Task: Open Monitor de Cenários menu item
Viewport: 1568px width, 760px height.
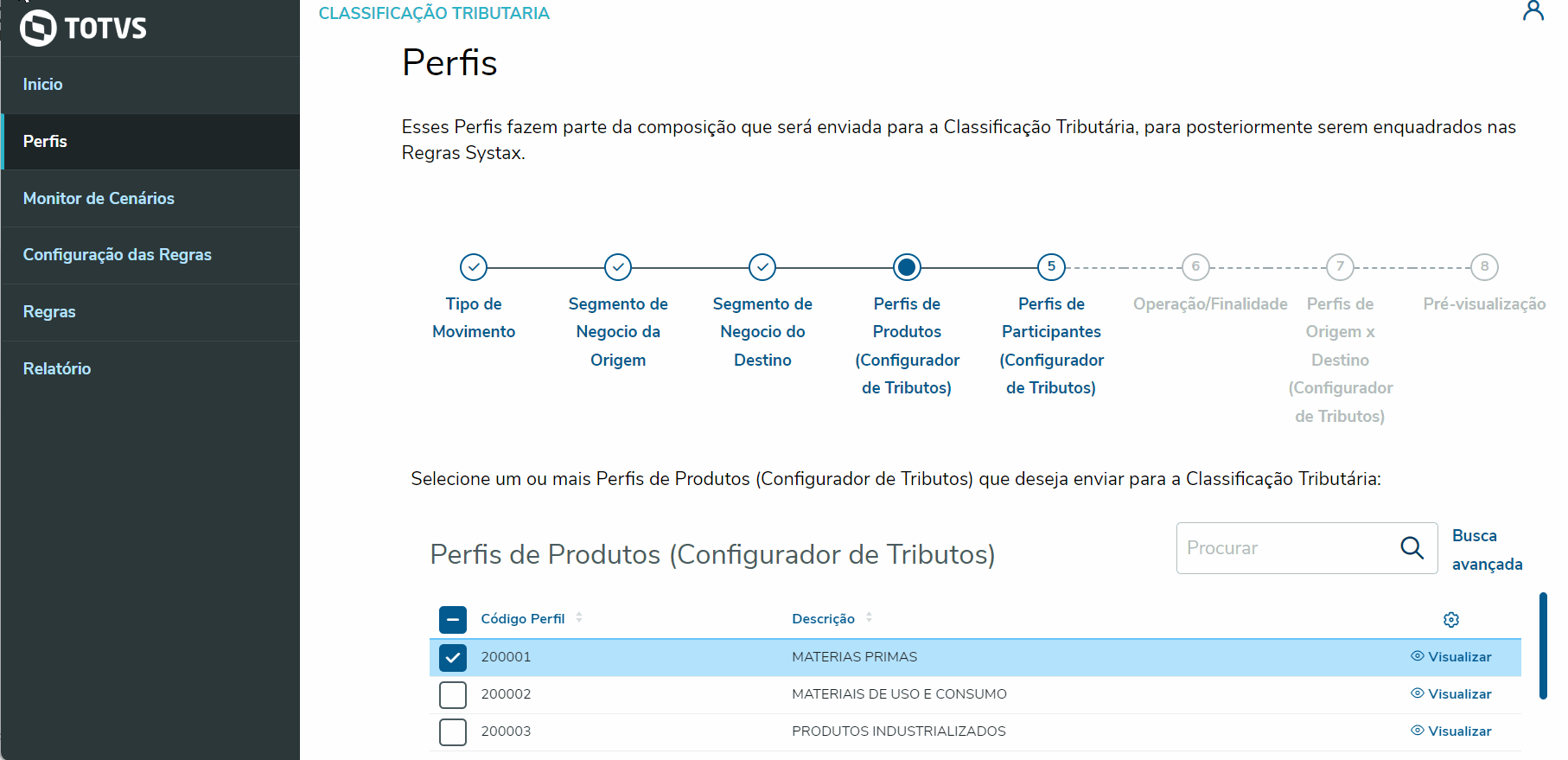Action: (99, 198)
